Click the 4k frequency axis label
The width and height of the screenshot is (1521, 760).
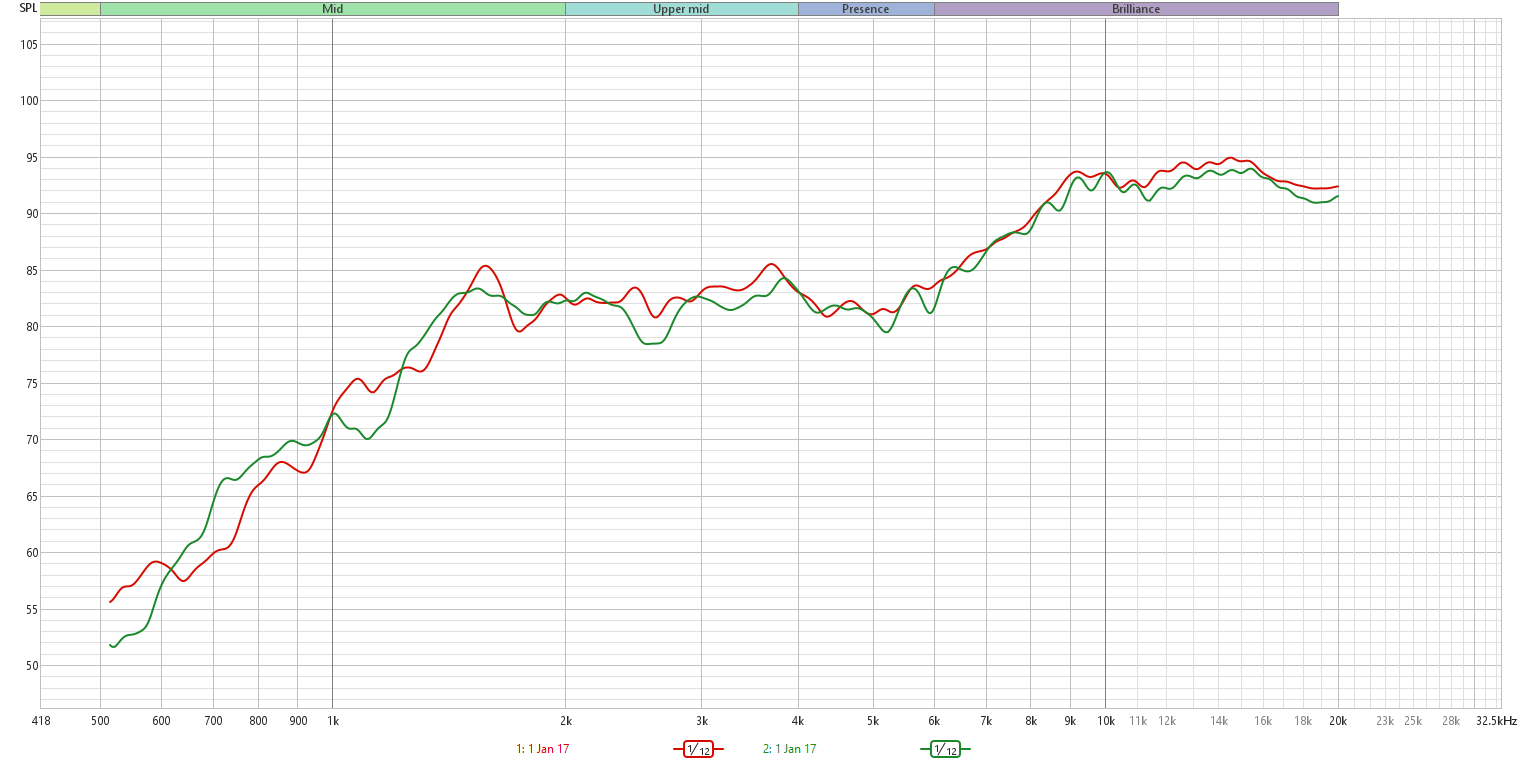(798, 720)
